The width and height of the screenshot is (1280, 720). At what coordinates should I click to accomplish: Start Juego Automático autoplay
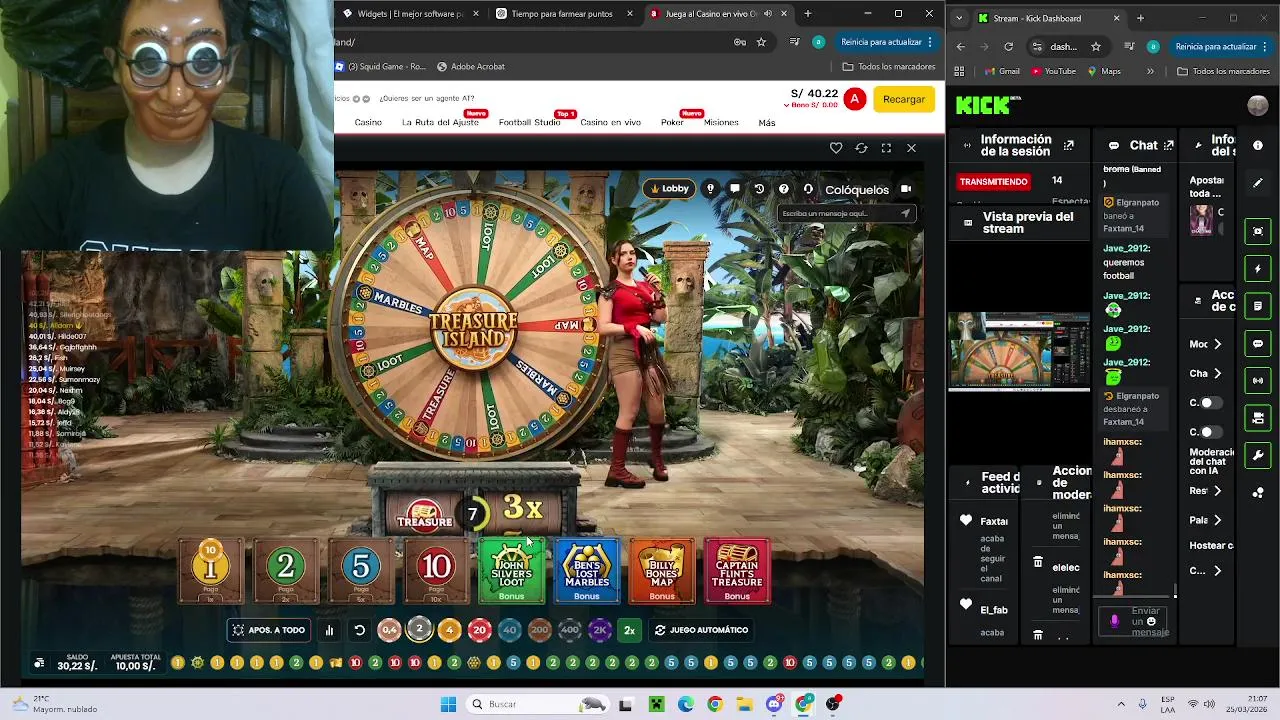click(x=701, y=630)
